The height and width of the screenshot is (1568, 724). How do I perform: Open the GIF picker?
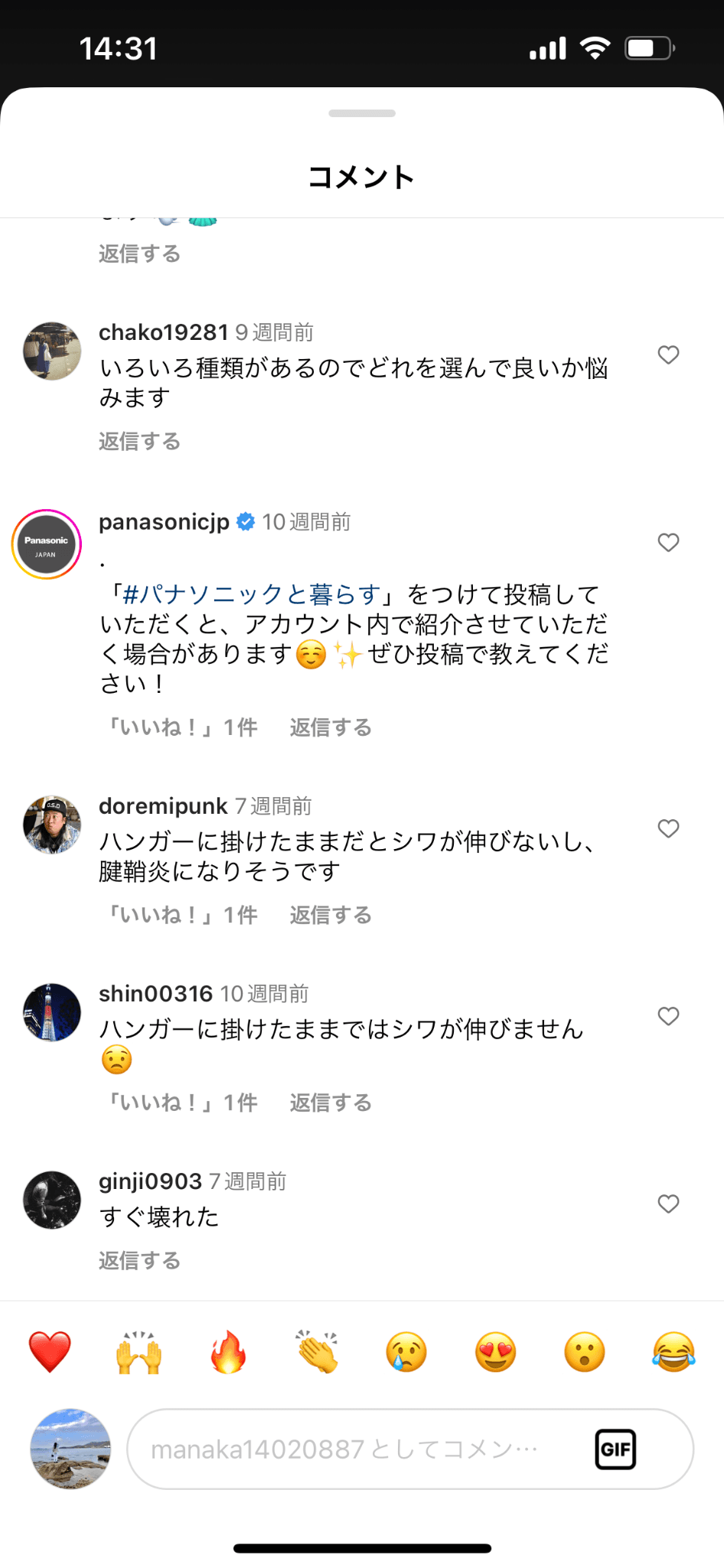tap(615, 1449)
